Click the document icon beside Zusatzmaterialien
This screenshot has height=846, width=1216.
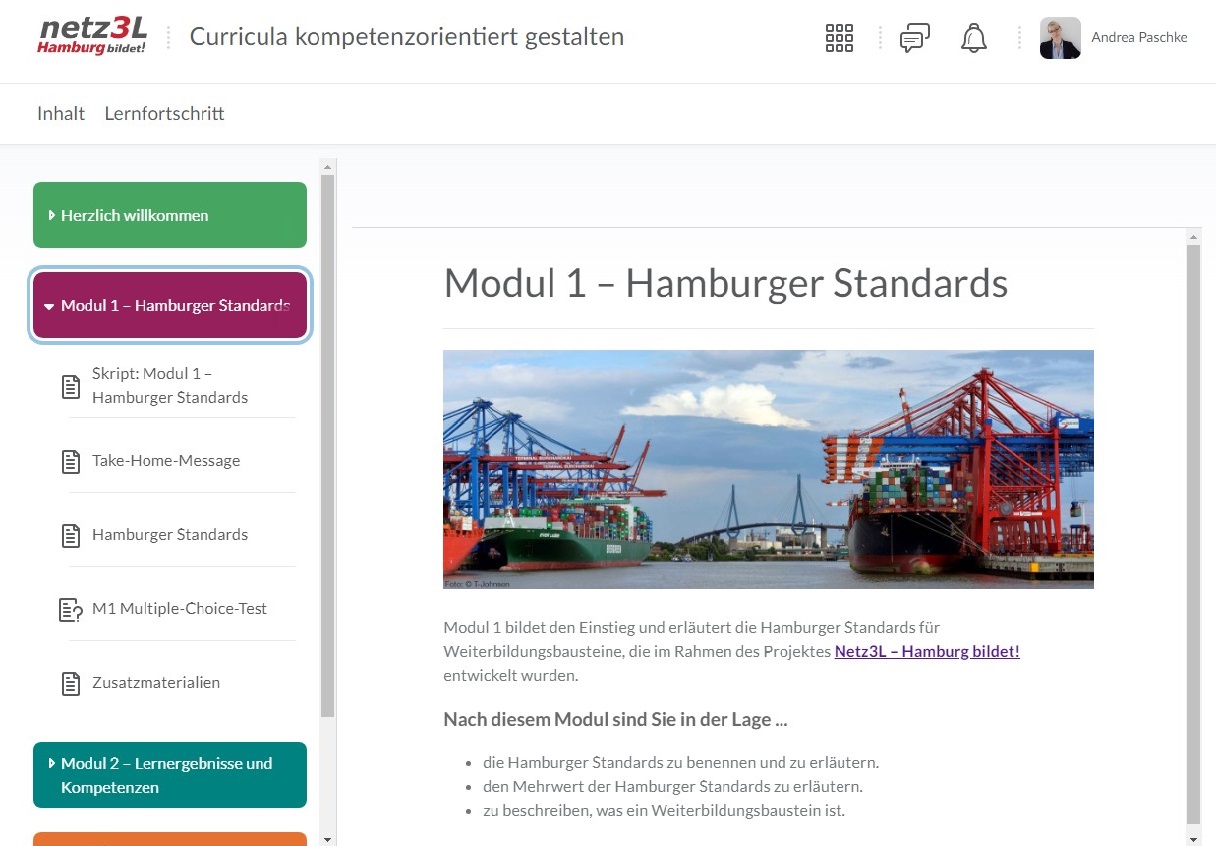[x=71, y=683]
